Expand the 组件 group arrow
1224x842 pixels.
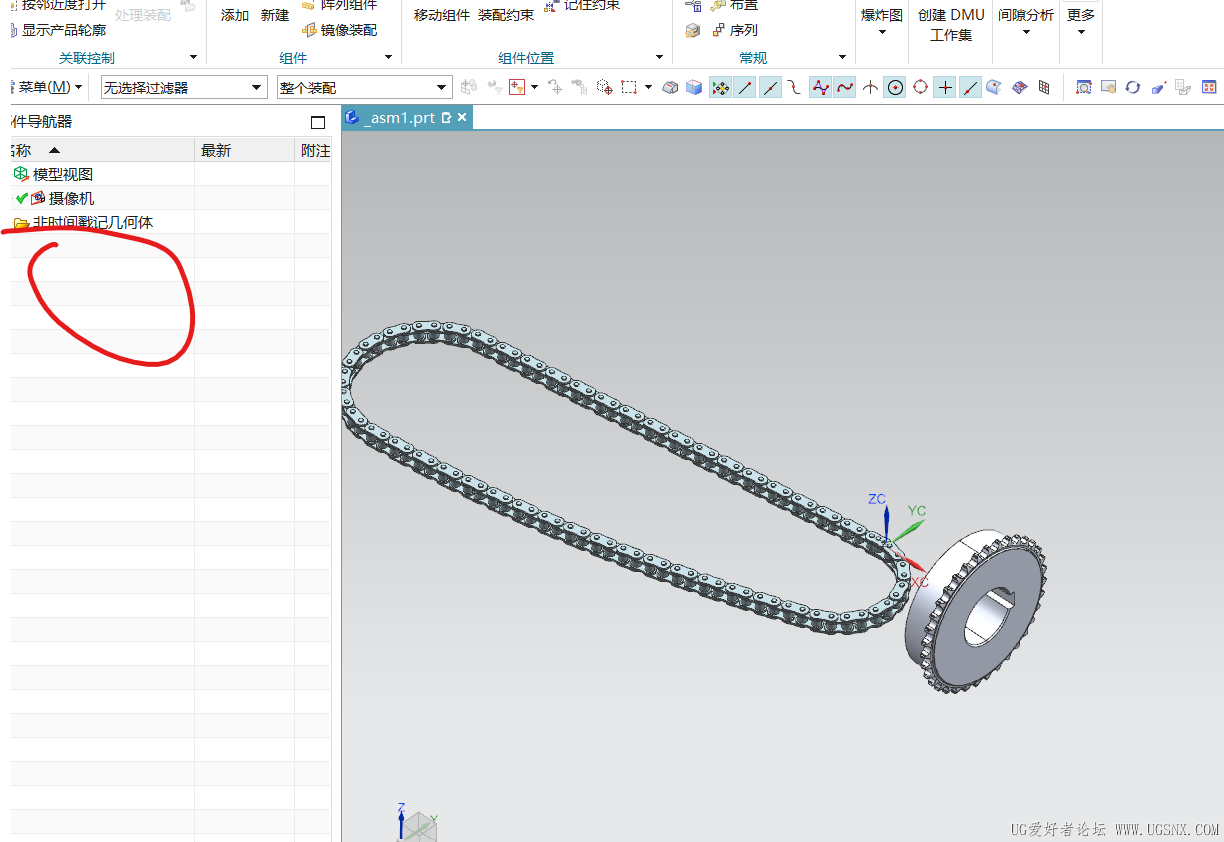click(388, 58)
